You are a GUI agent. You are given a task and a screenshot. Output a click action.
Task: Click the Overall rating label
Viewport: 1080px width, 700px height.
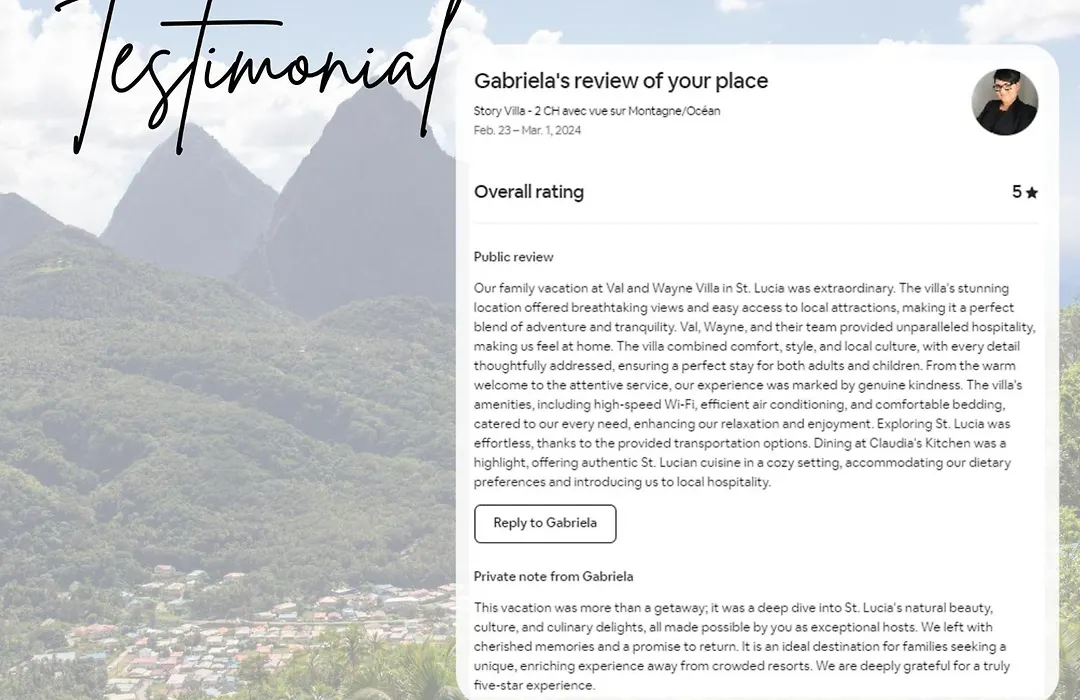pos(528,192)
